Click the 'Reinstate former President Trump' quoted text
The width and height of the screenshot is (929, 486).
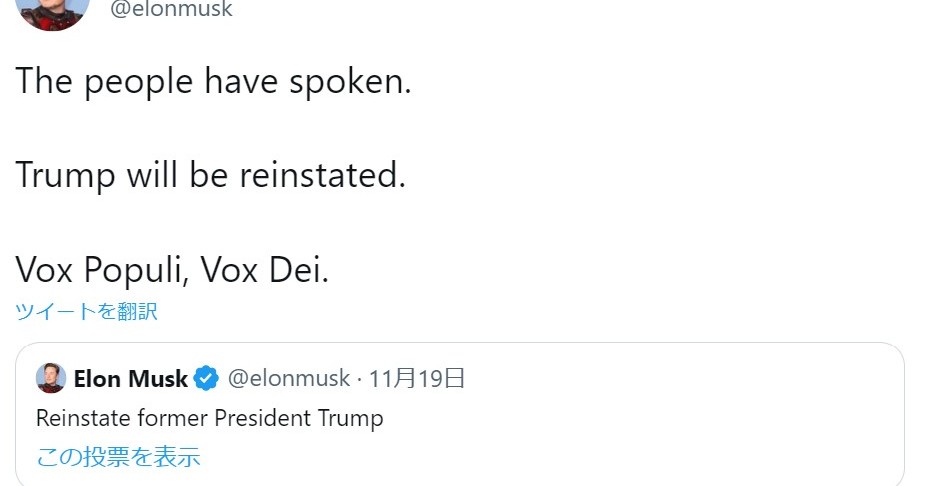point(210,418)
